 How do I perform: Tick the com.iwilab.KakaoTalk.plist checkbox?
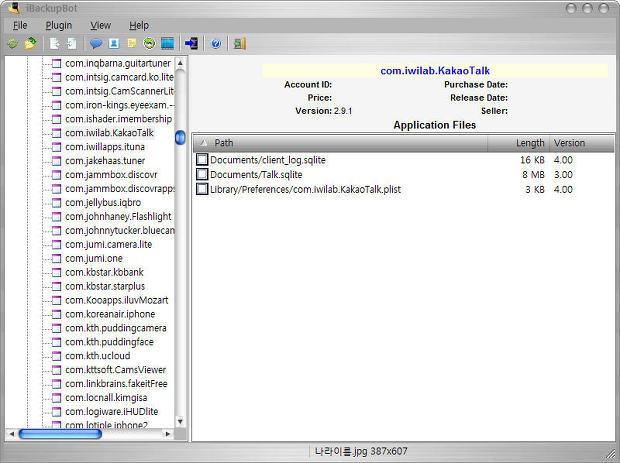tap(202, 189)
